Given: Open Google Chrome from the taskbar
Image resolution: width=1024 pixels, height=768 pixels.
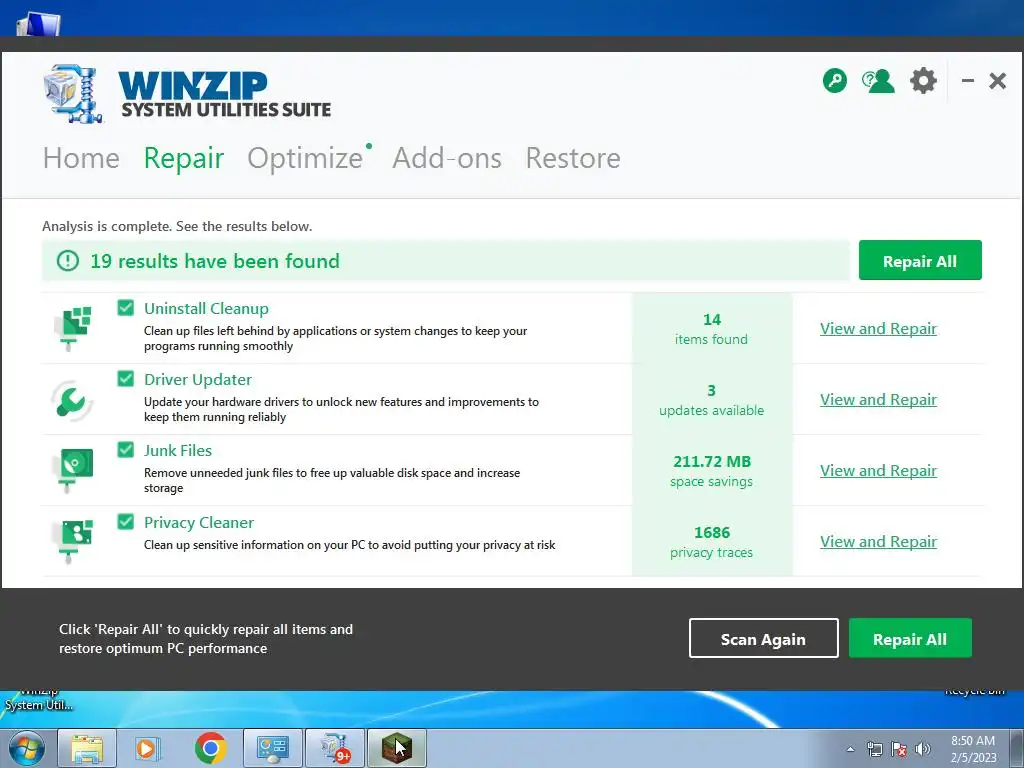Looking at the screenshot, I should [x=210, y=748].
